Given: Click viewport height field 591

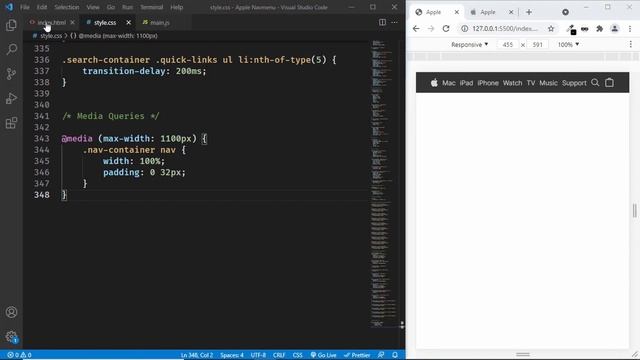Looking at the screenshot, I should pos(538,45).
